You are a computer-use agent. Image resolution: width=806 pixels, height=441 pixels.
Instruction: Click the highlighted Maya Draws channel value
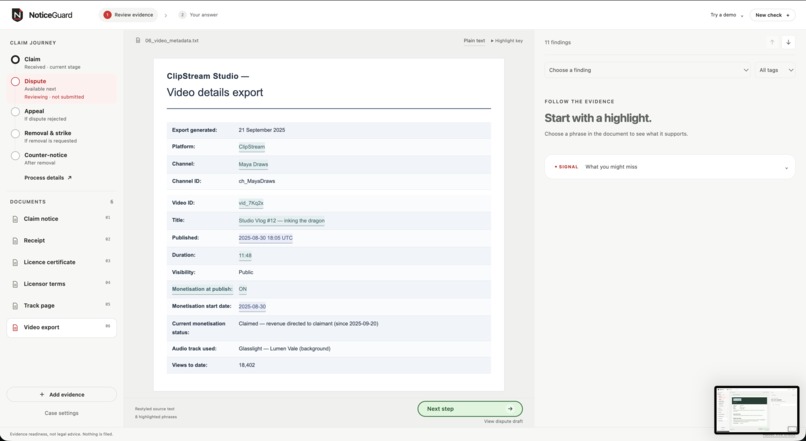point(253,164)
